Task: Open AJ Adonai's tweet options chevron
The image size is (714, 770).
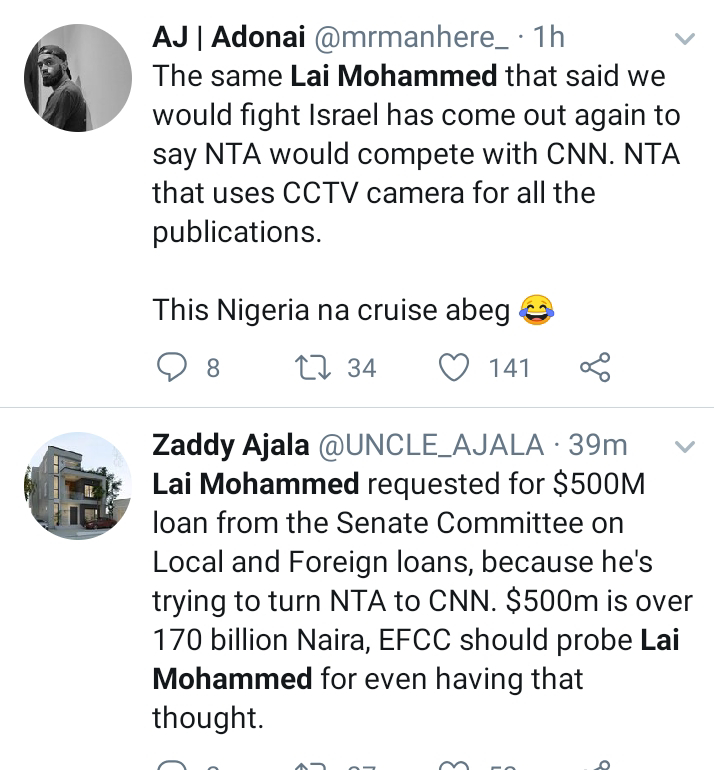Action: point(685,40)
